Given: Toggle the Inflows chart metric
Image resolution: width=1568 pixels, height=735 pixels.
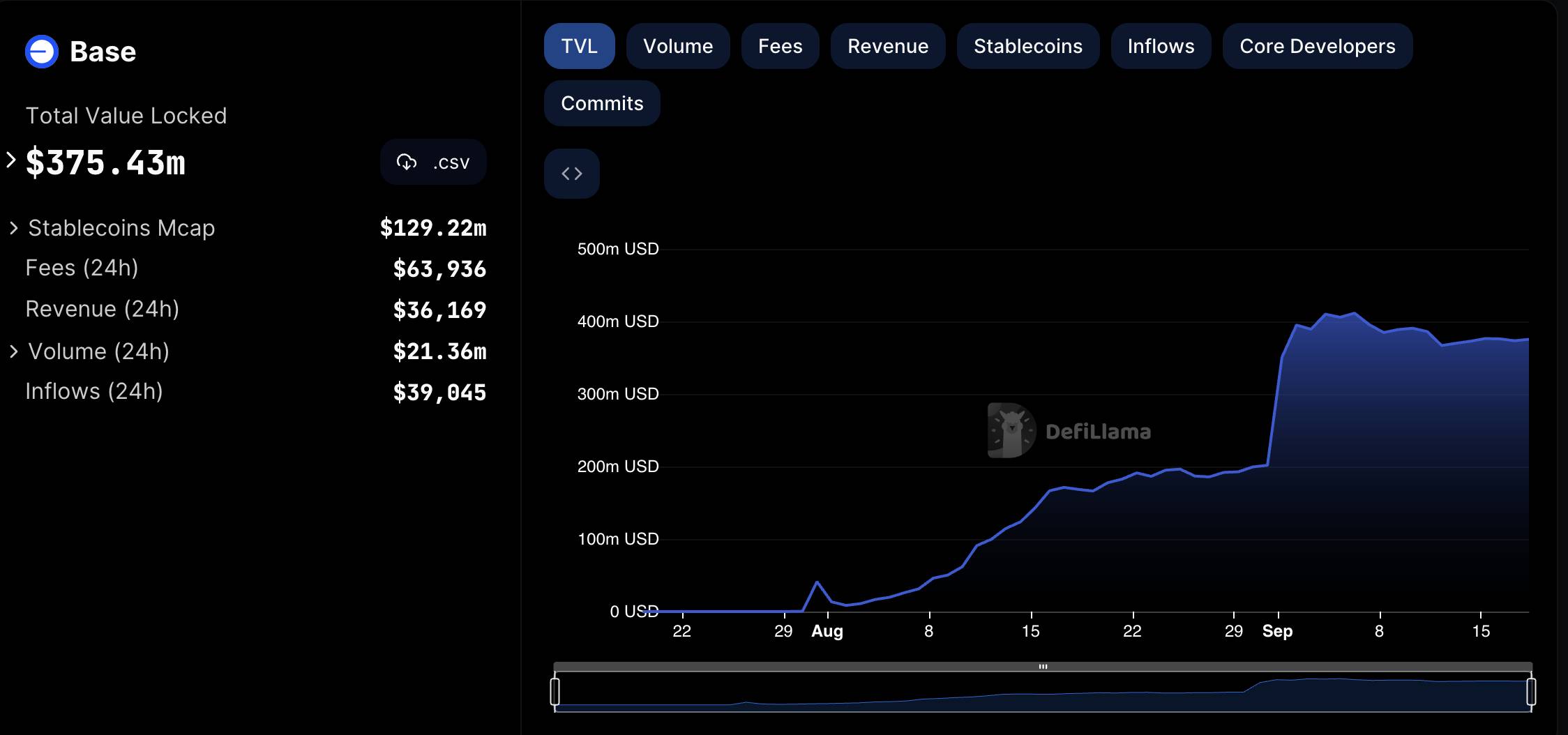Looking at the screenshot, I should 1161,46.
